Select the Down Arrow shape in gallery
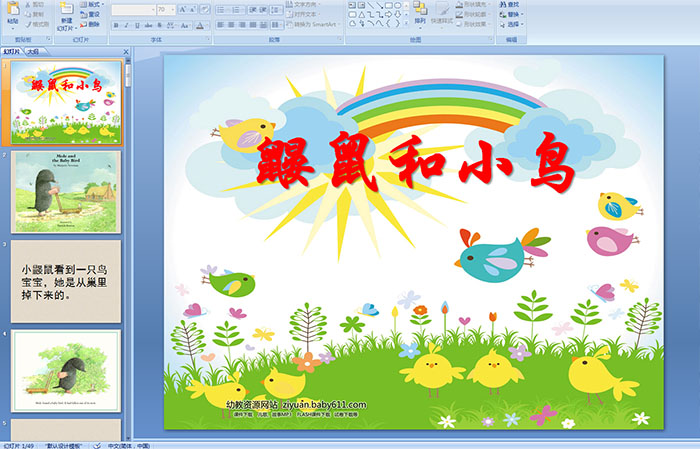 click(397, 15)
